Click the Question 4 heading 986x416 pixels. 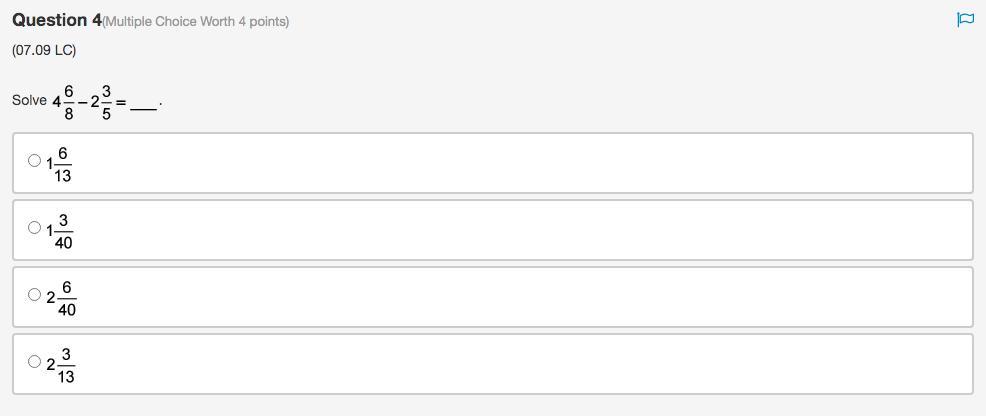click(57, 20)
